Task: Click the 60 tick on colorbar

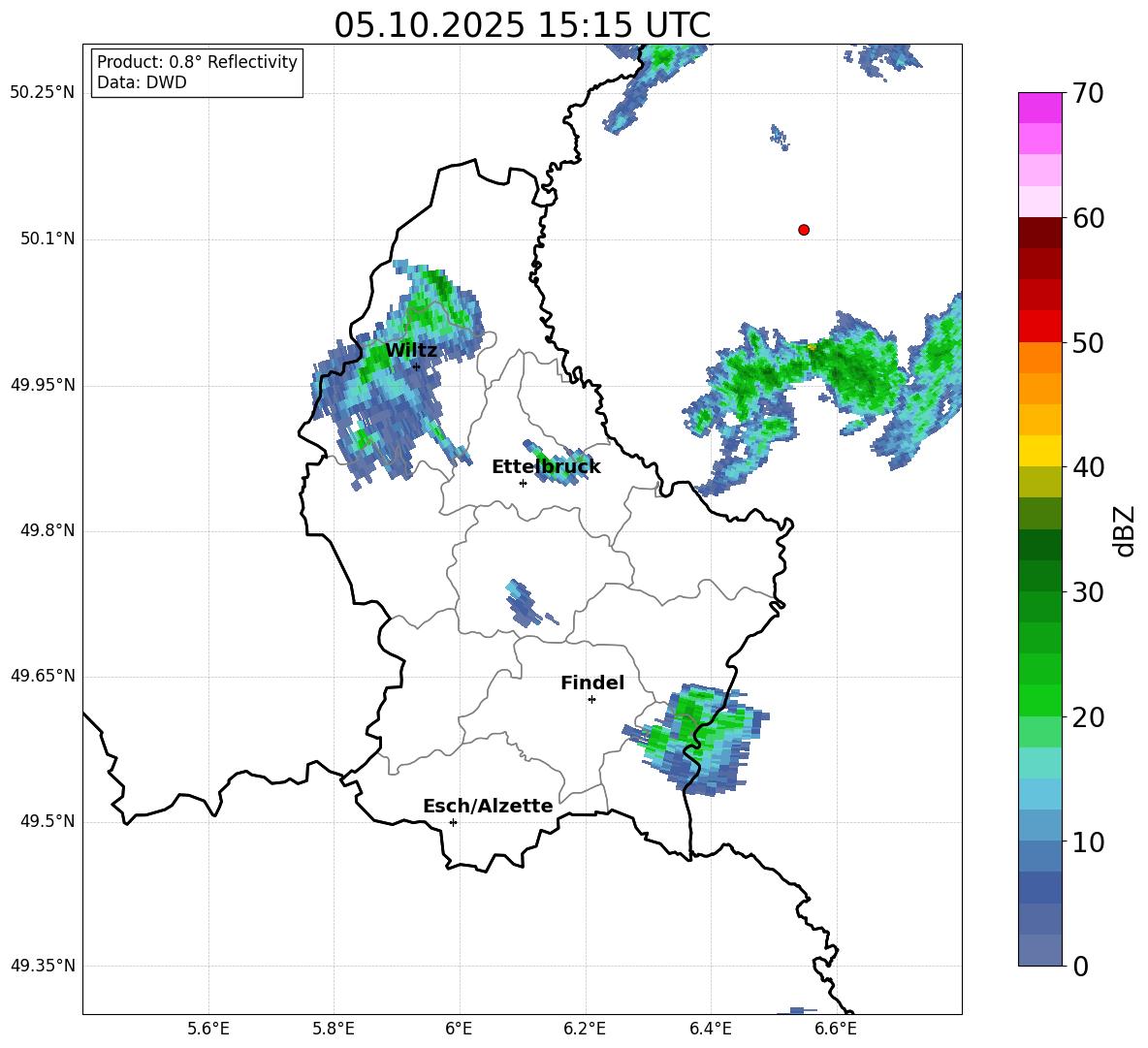Action: [1088, 218]
